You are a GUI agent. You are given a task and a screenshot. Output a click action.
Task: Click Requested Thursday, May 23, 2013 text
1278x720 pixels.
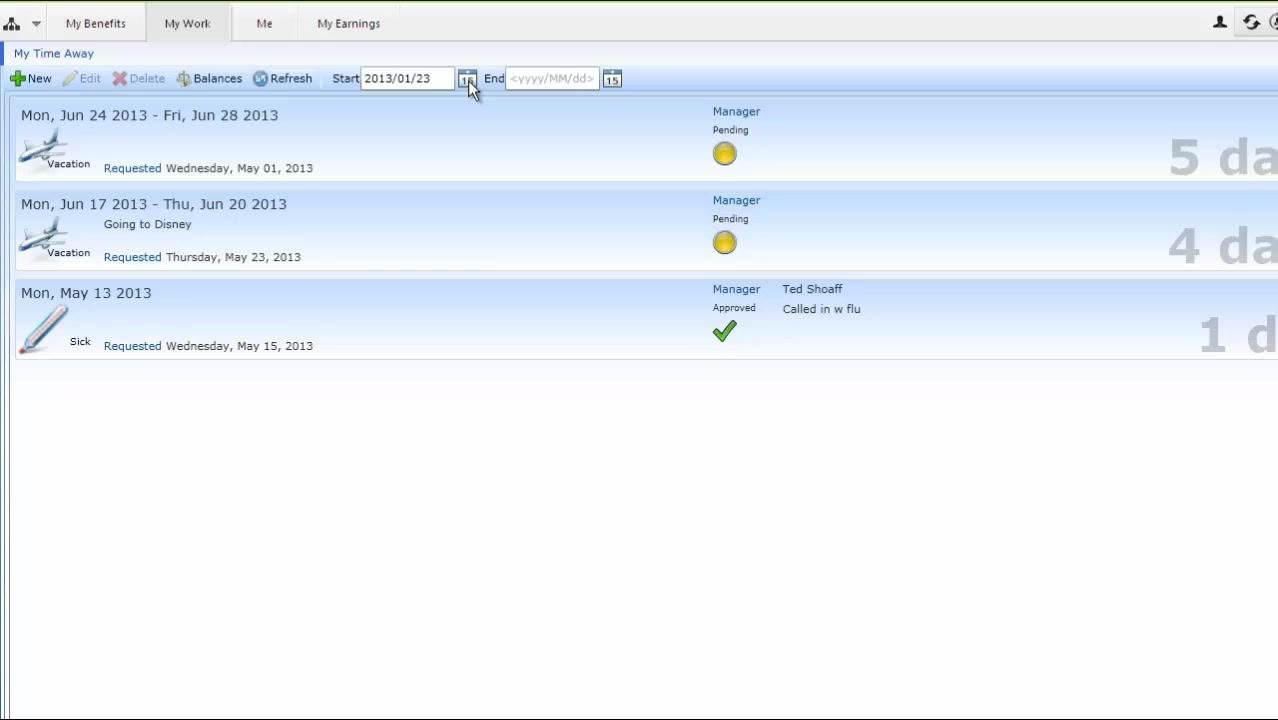[202, 257]
